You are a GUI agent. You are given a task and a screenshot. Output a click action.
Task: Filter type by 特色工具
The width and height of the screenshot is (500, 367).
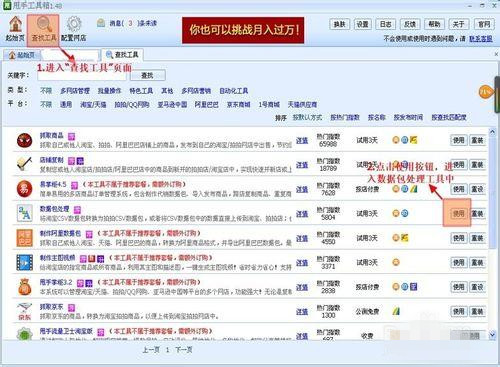click(x=141, y=91)
